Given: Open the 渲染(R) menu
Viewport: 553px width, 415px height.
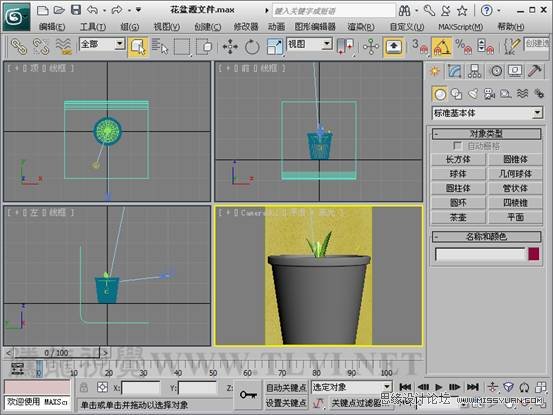Looking at the screenshot, I should pyautogui.click(x=361, y=27).
